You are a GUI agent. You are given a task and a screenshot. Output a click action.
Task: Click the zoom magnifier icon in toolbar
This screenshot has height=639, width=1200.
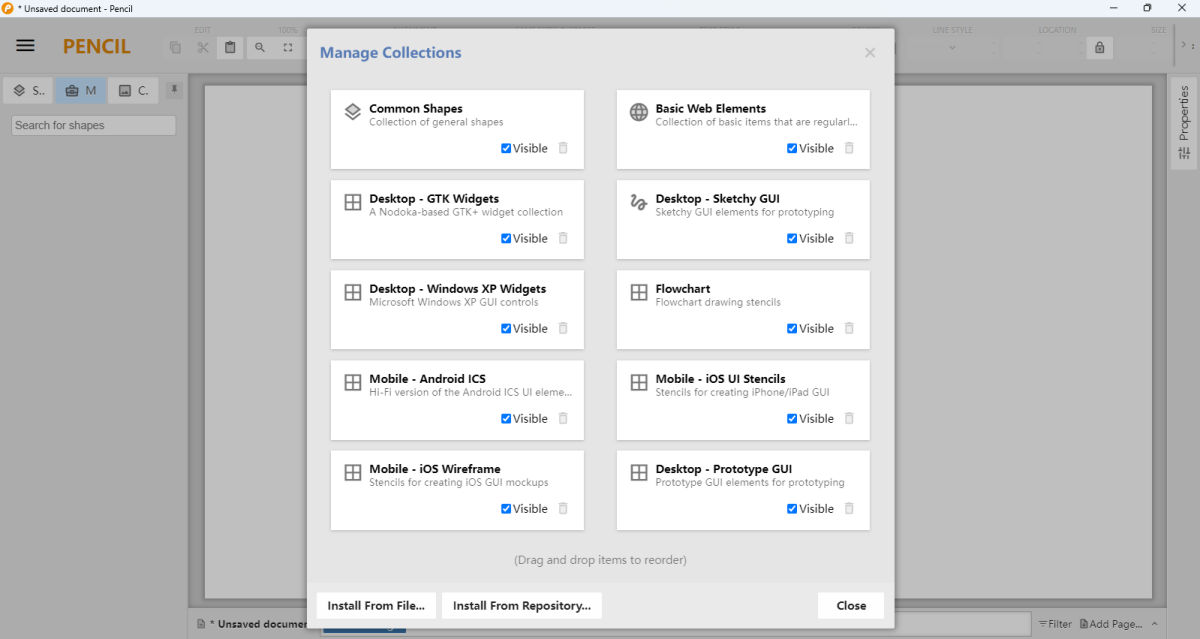(x=260, y=47)
